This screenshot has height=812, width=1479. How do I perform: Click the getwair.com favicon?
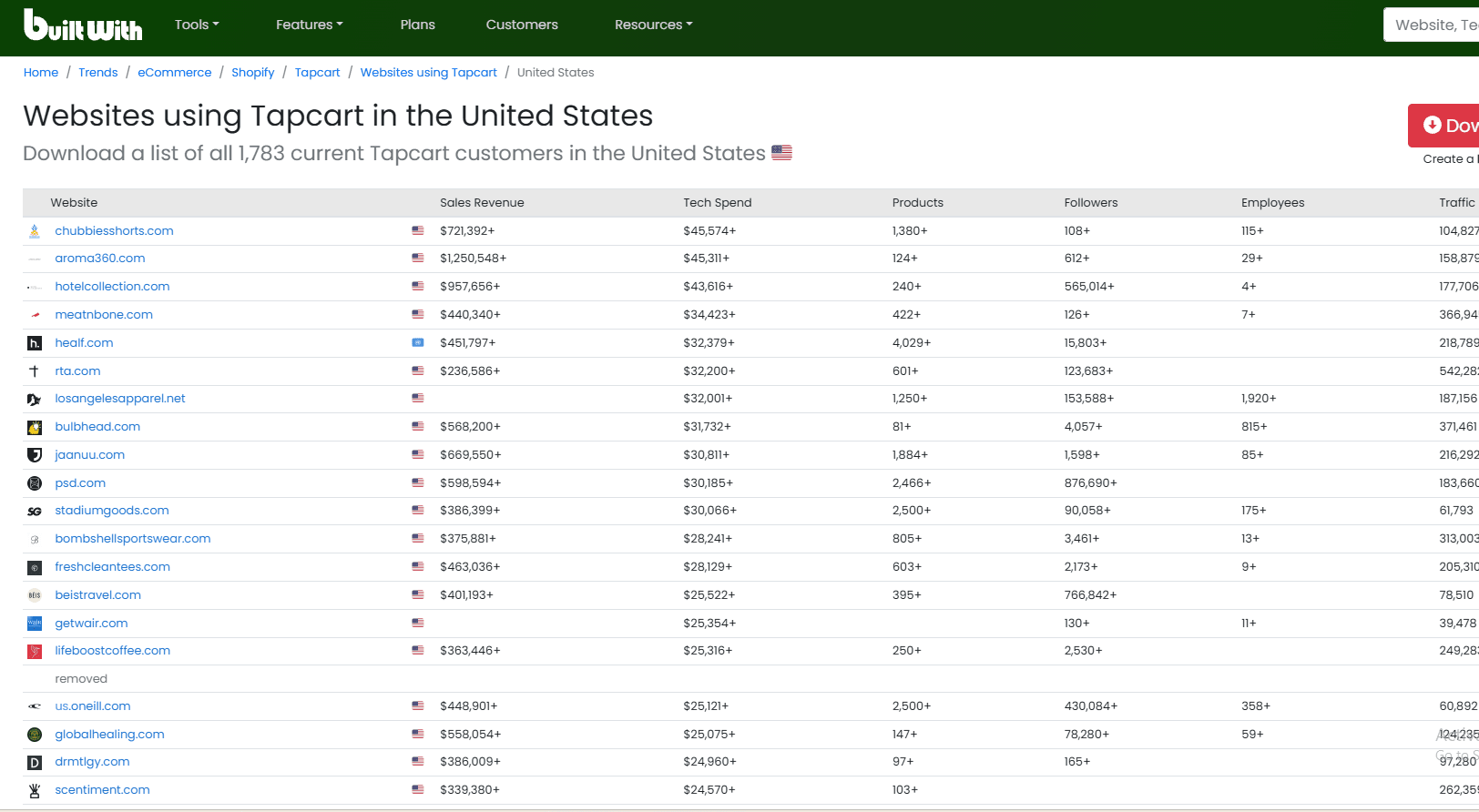pyautogui.click(x=35, y=624)
